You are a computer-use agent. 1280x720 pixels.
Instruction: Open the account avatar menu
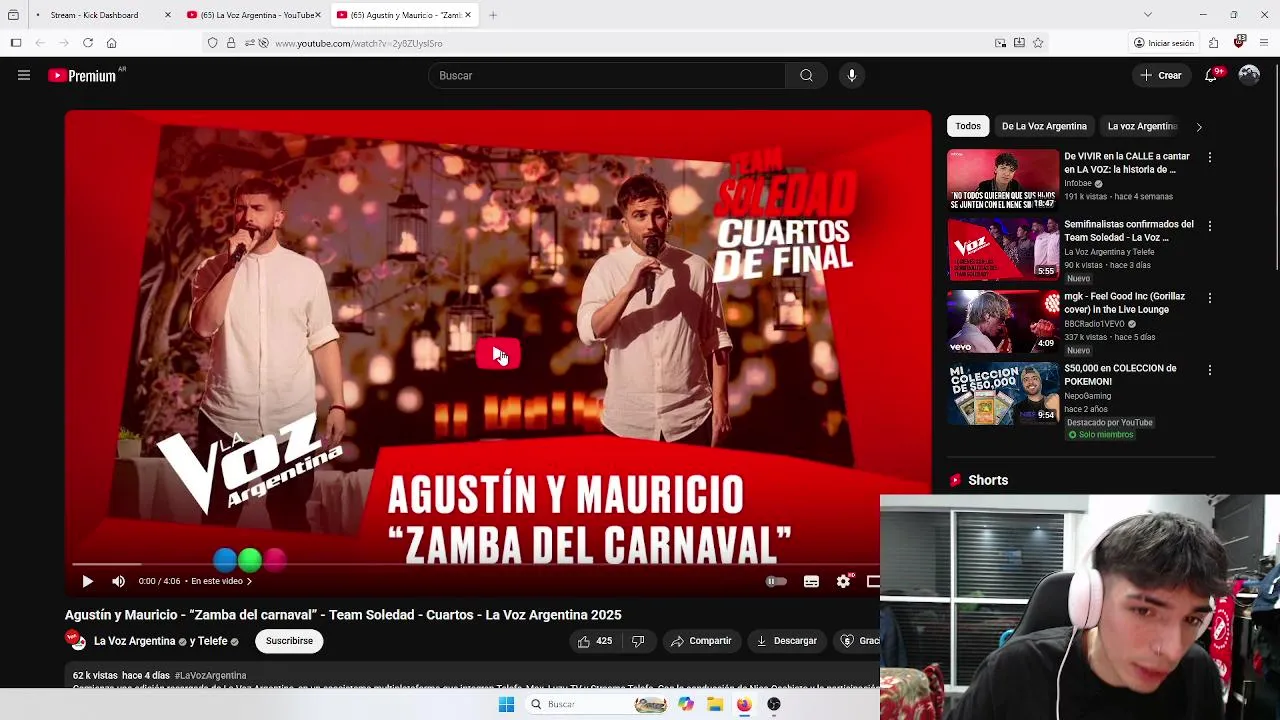(x=1249, y=75)
